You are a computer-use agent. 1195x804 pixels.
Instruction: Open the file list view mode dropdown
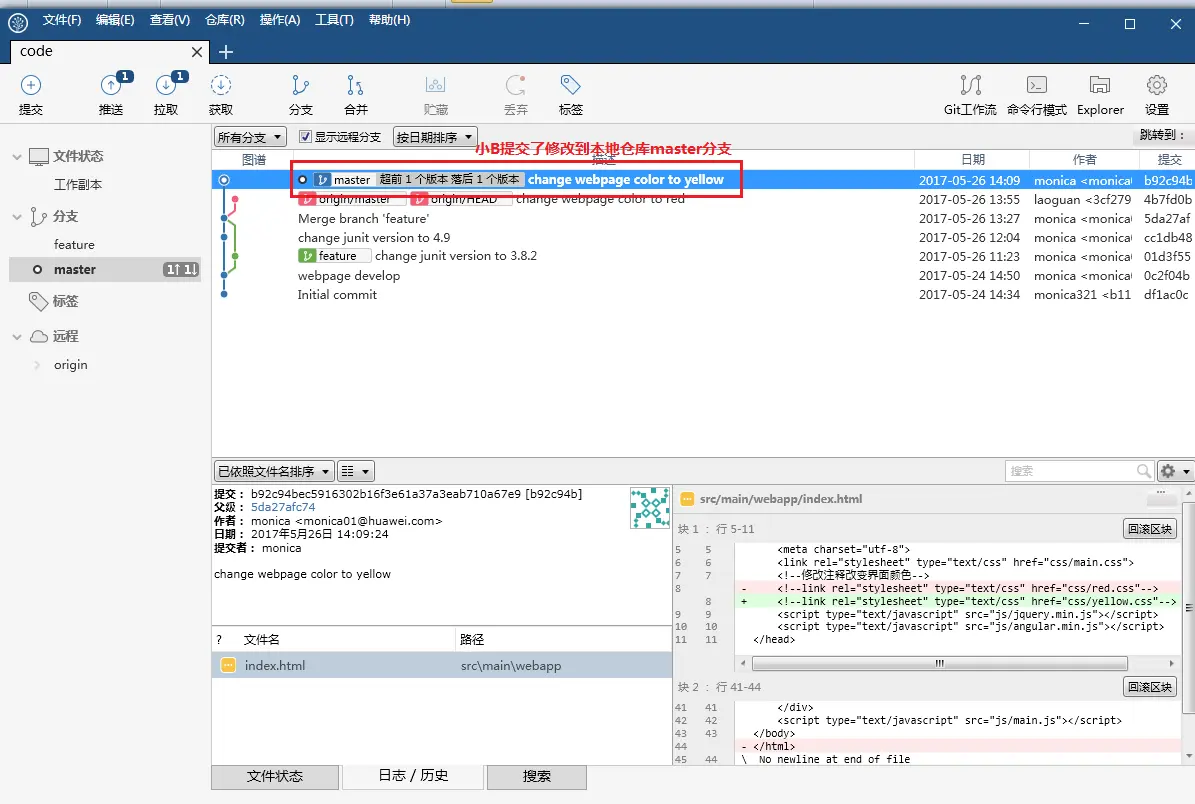point(355,471)
